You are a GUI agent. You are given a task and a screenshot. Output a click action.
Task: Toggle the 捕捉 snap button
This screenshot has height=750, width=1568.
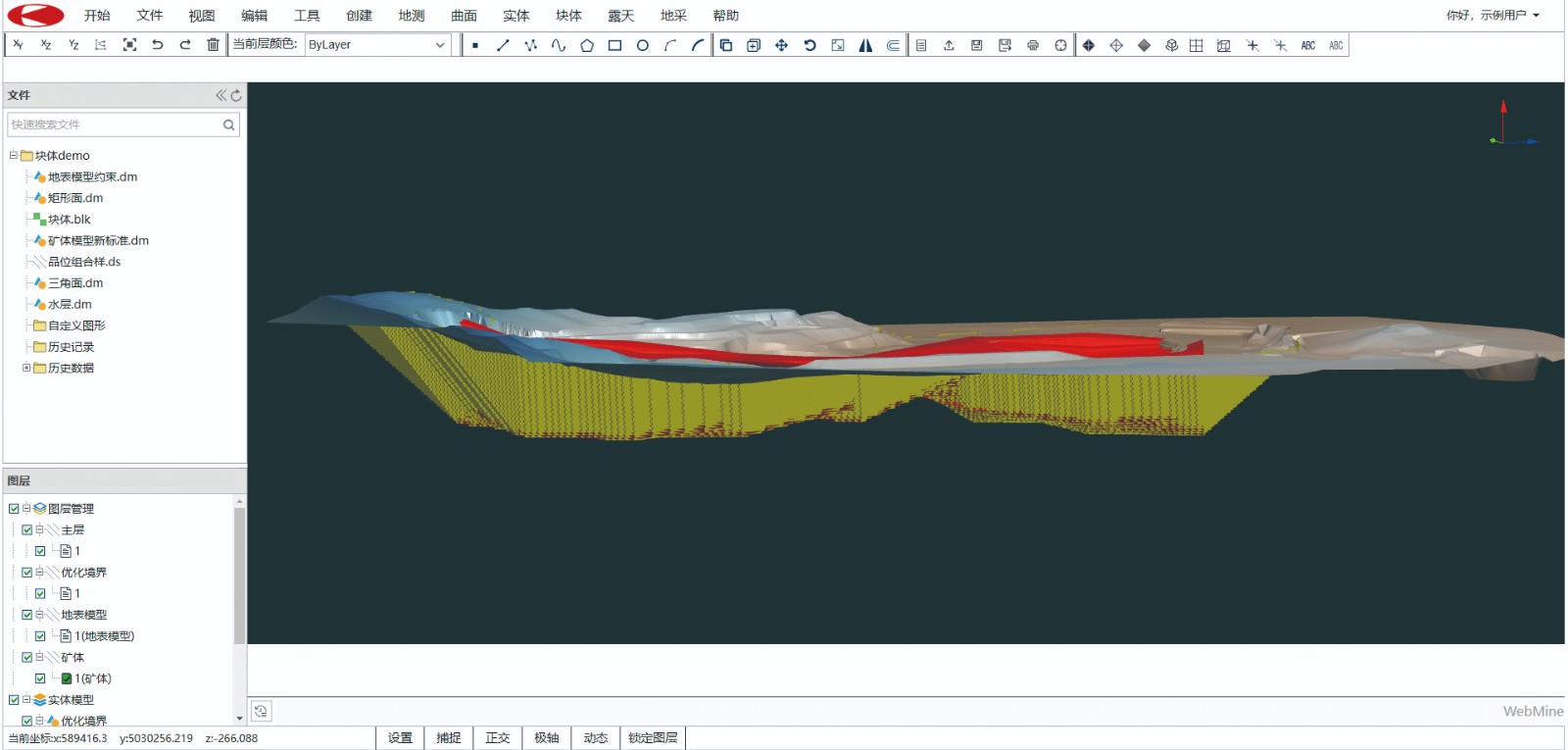(449, 738)
